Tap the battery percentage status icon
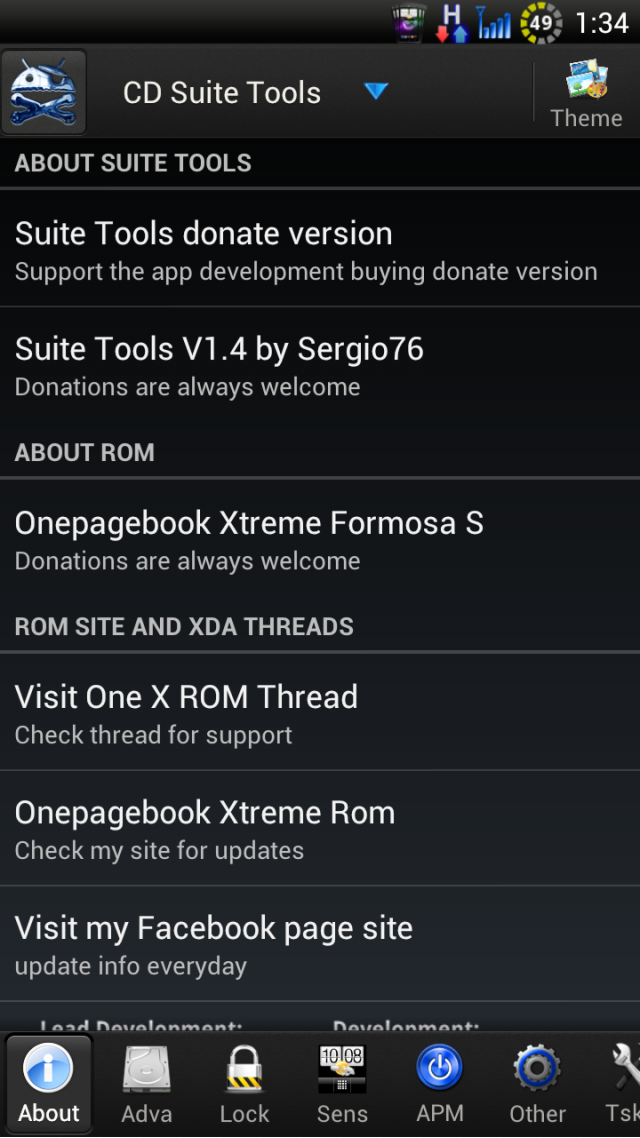Viewport: 640px width, 1138px height. pyautogui.click(x=541, y=22)
